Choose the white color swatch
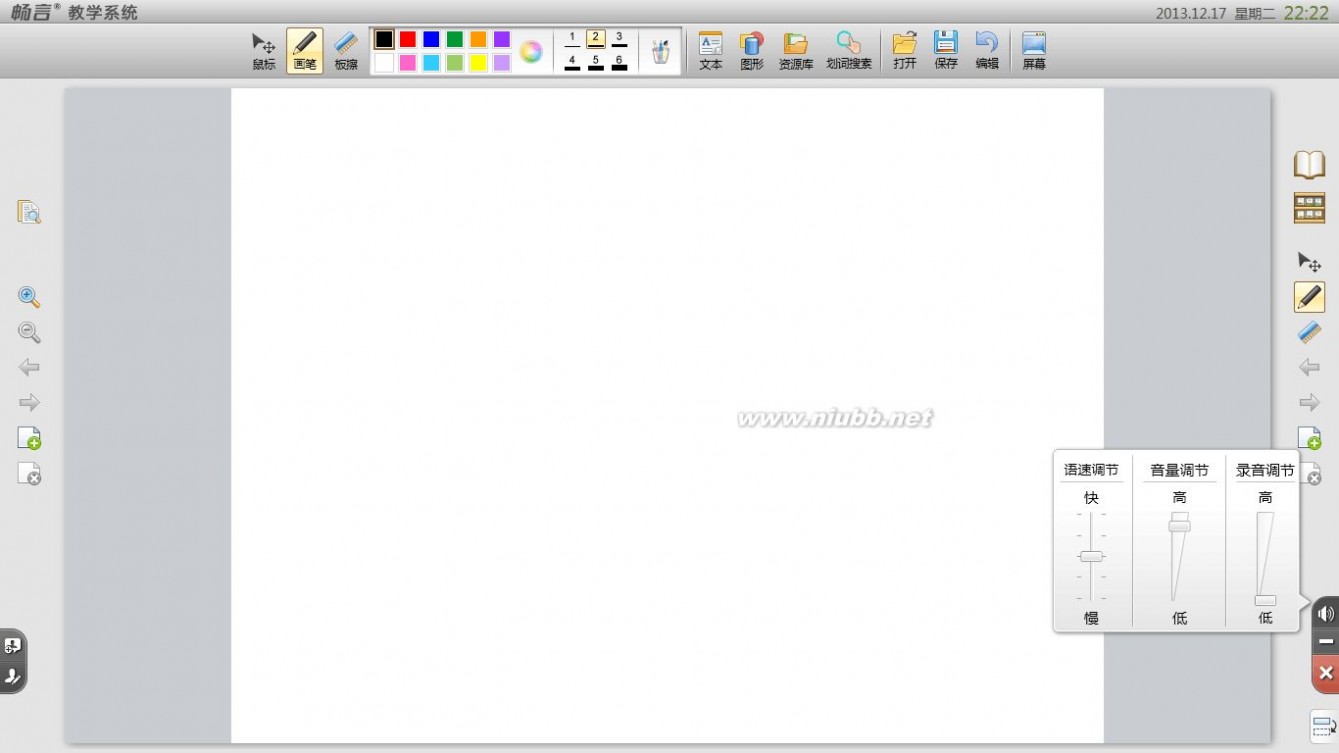Screen dimensions: 1339x753 tap(384, 63)
